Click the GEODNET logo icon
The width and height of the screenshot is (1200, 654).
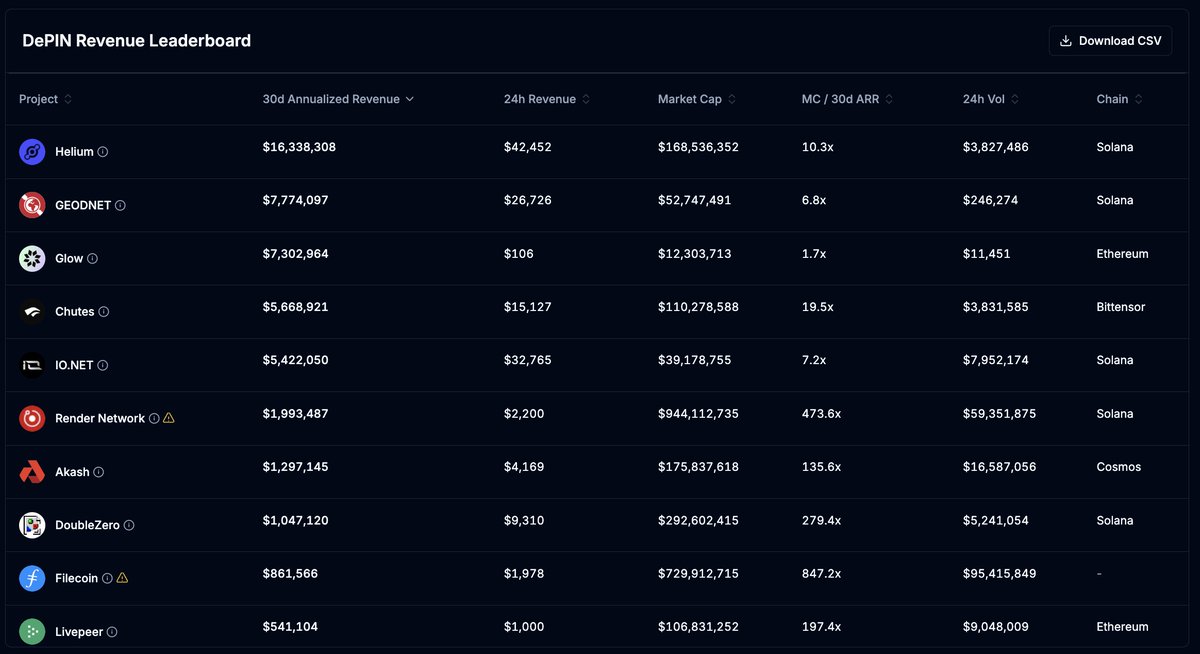pyautogui.click(x=32, y=205)
